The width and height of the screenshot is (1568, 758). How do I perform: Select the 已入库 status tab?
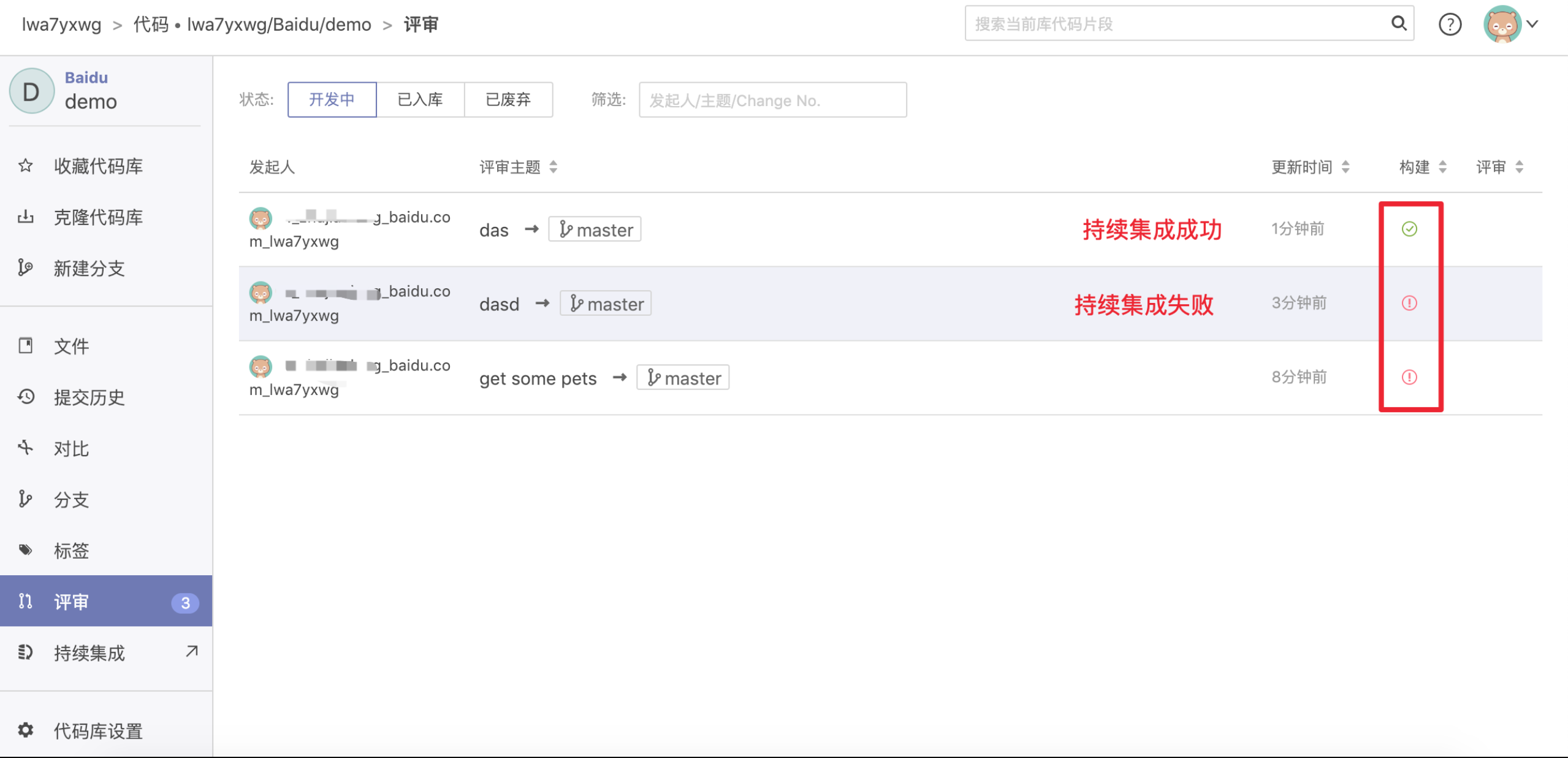pyautogui.click(x=421, y=99)
